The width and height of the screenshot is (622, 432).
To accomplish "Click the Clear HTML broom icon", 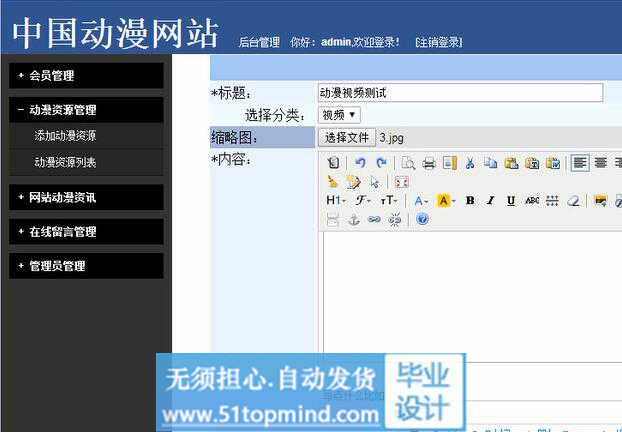I will pos(332,182).
